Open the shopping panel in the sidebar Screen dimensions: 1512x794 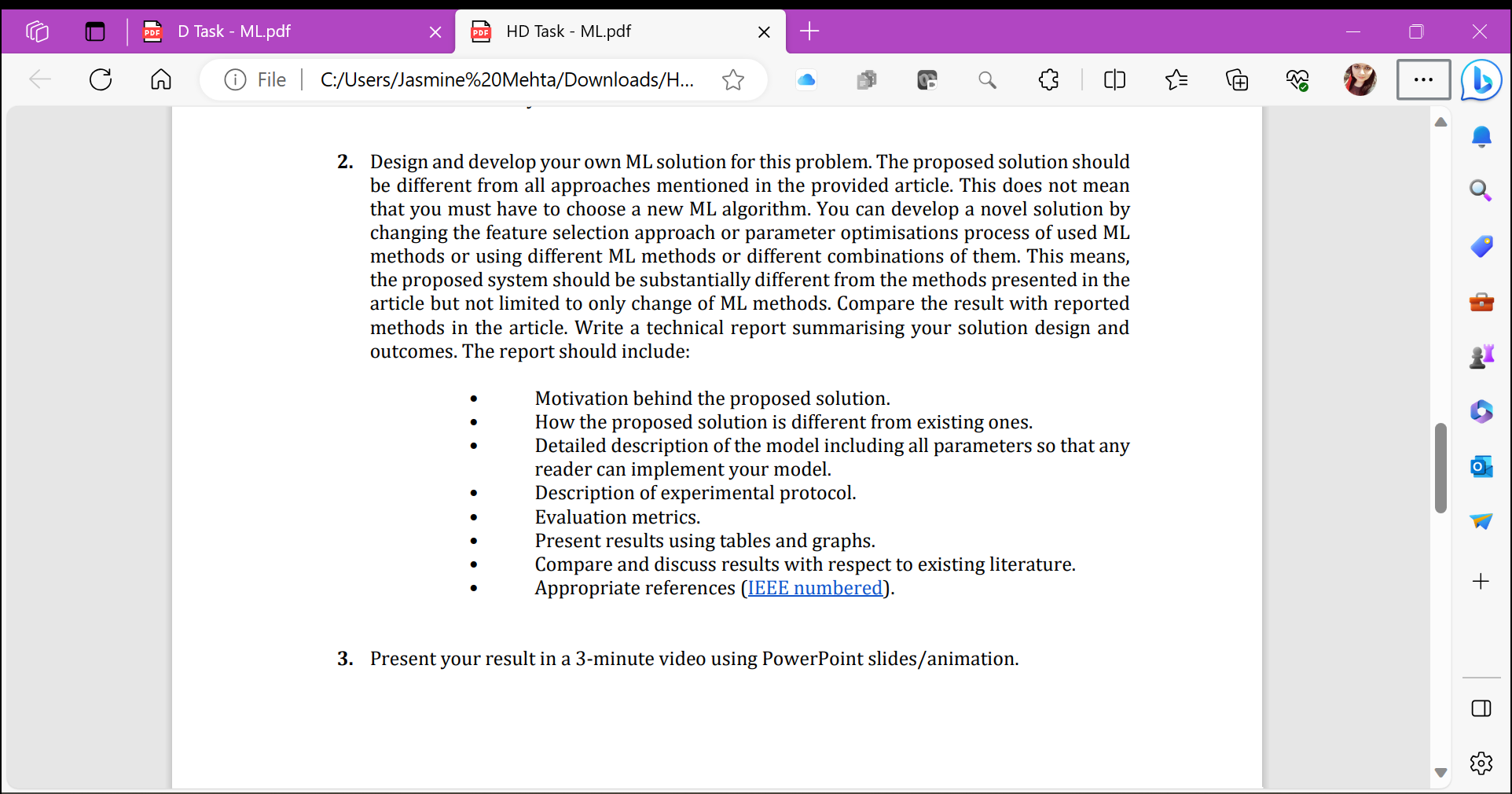click(1481, 246)
